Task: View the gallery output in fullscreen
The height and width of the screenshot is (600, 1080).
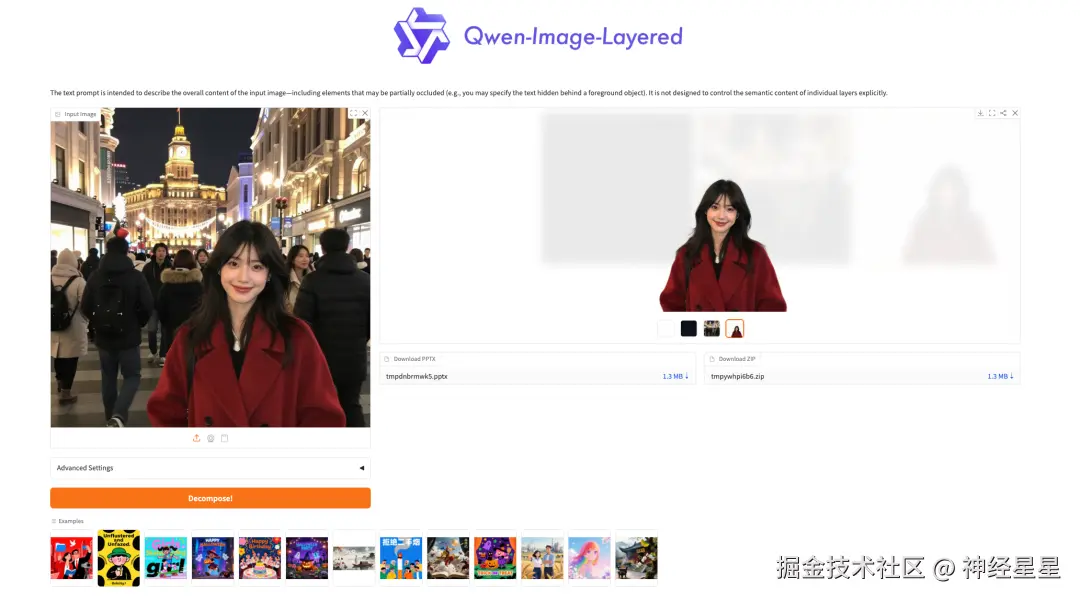Action: point(992,113)
